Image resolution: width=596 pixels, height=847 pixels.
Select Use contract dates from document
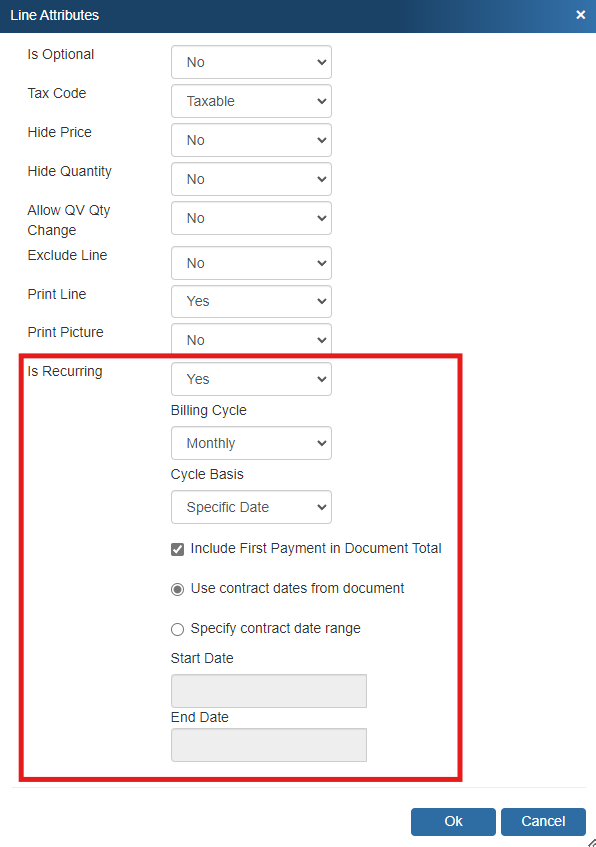(x=177, y=589)
